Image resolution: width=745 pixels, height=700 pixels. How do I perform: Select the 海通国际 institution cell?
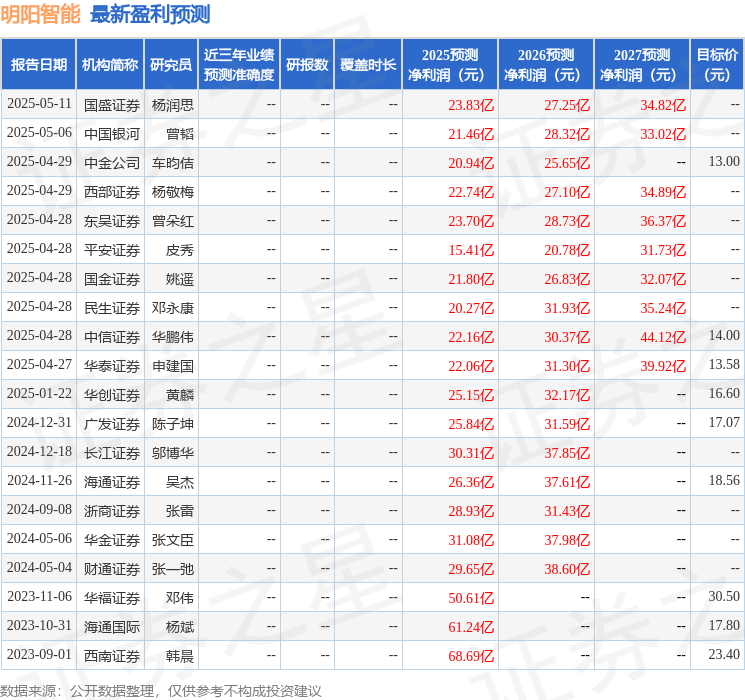112,627
